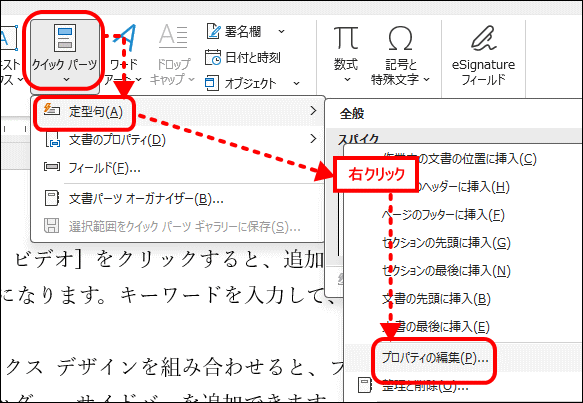
Task: Click the スパイク gallery entry
Action: coord(358,139)
